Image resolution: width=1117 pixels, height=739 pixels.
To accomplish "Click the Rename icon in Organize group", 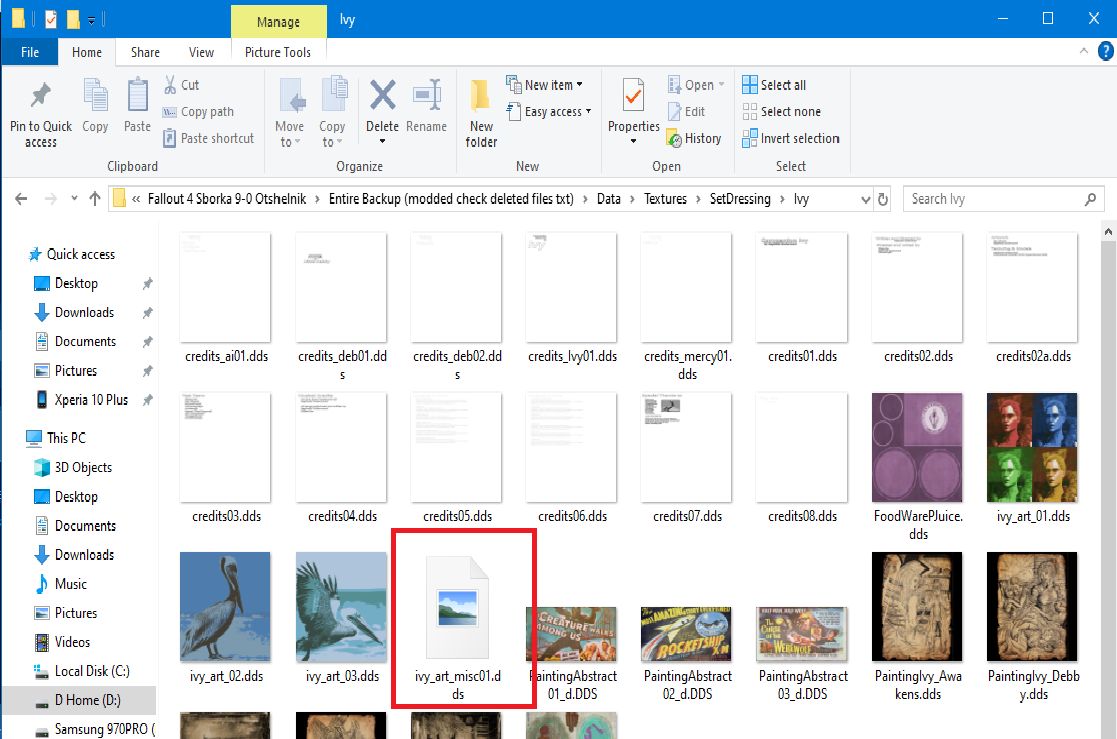I will coord(426,97).
